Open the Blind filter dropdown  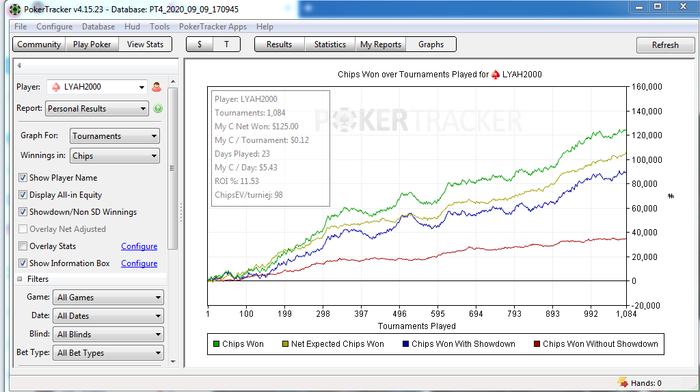[x=108, y=334]
